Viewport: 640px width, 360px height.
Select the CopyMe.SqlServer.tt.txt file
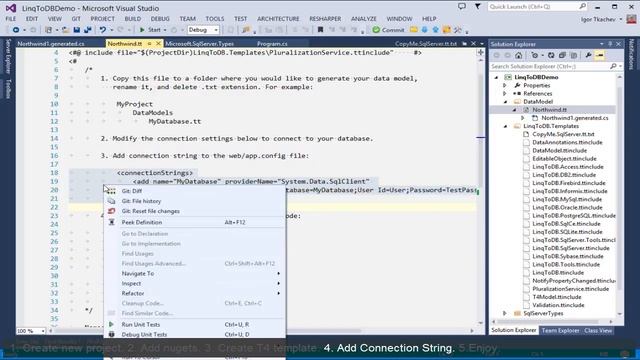tap(563, 134)
